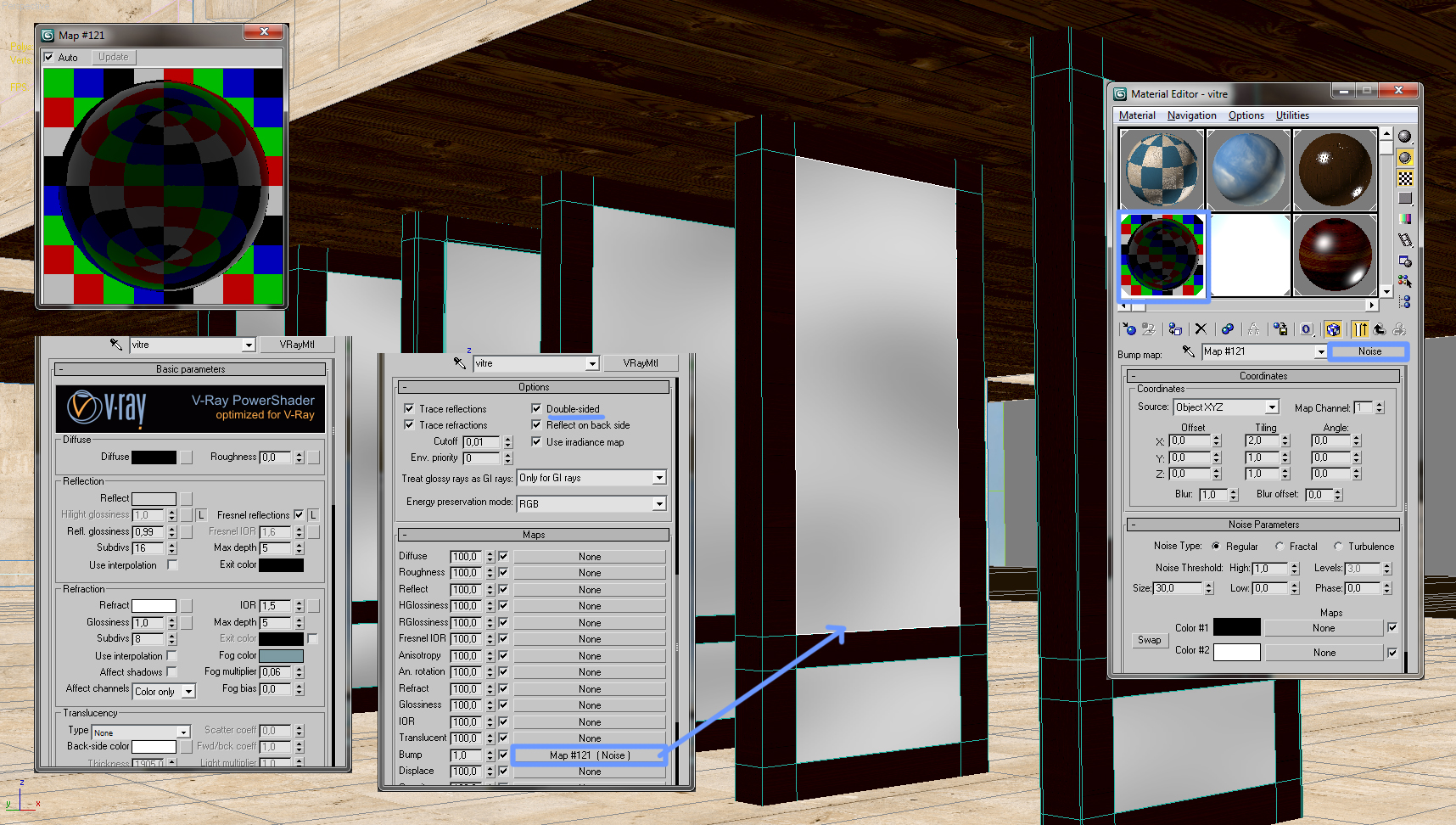Toggle Use irradiance map checkbox
This screenshot has height=825, width=1456.
(536, 441)
